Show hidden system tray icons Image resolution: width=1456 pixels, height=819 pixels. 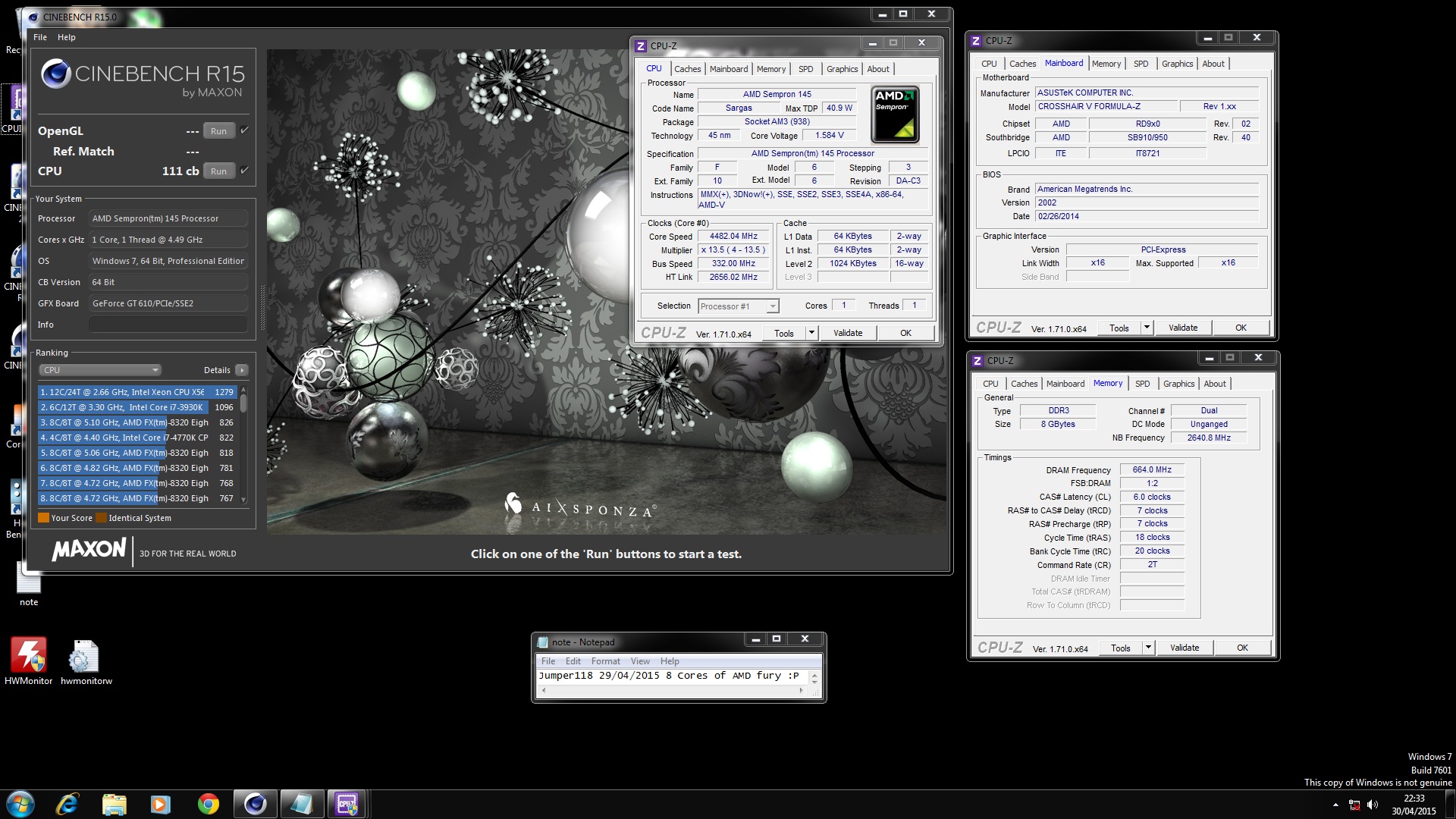(1337, 805)
